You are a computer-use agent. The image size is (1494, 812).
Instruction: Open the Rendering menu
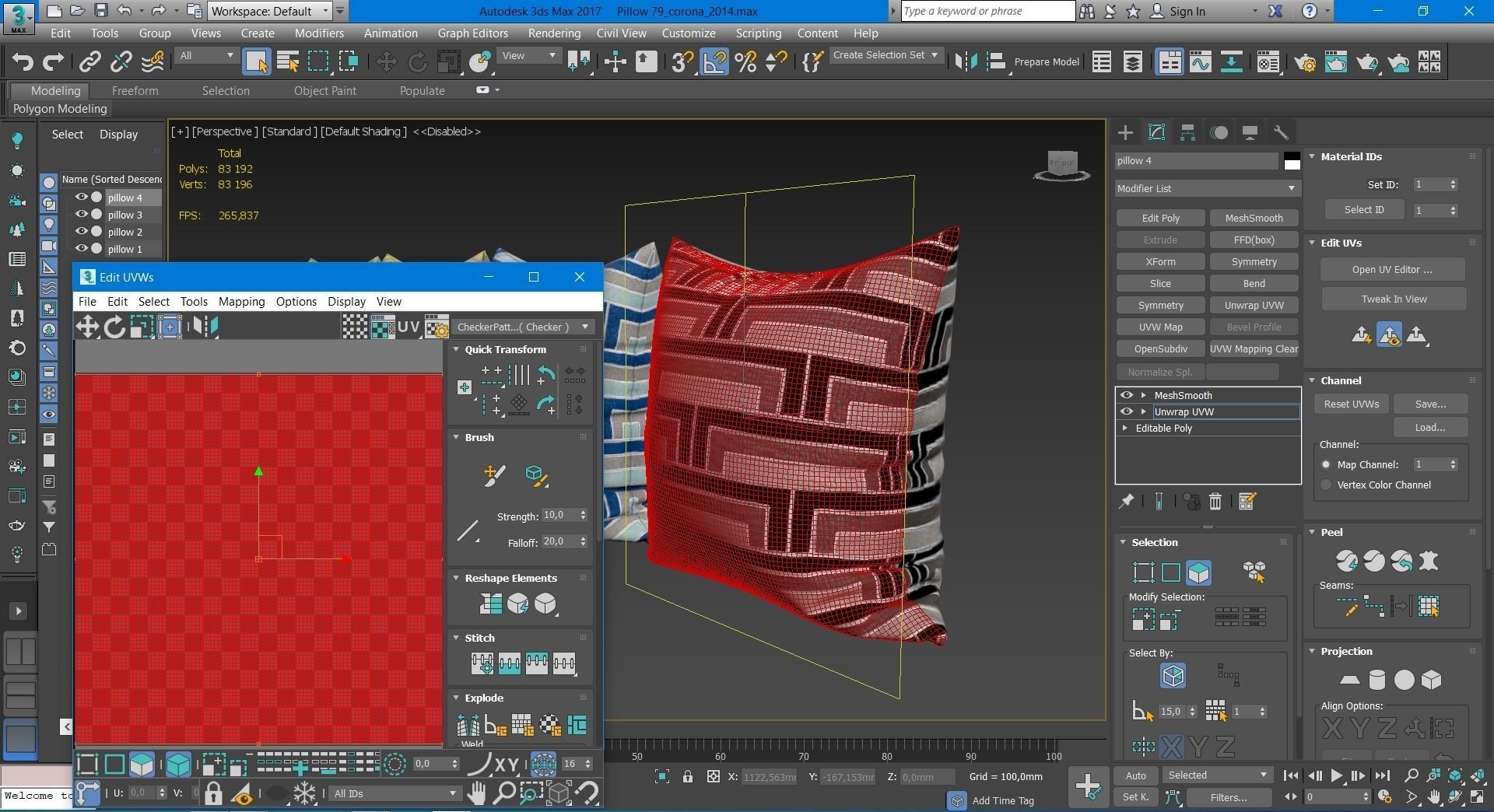554,33
